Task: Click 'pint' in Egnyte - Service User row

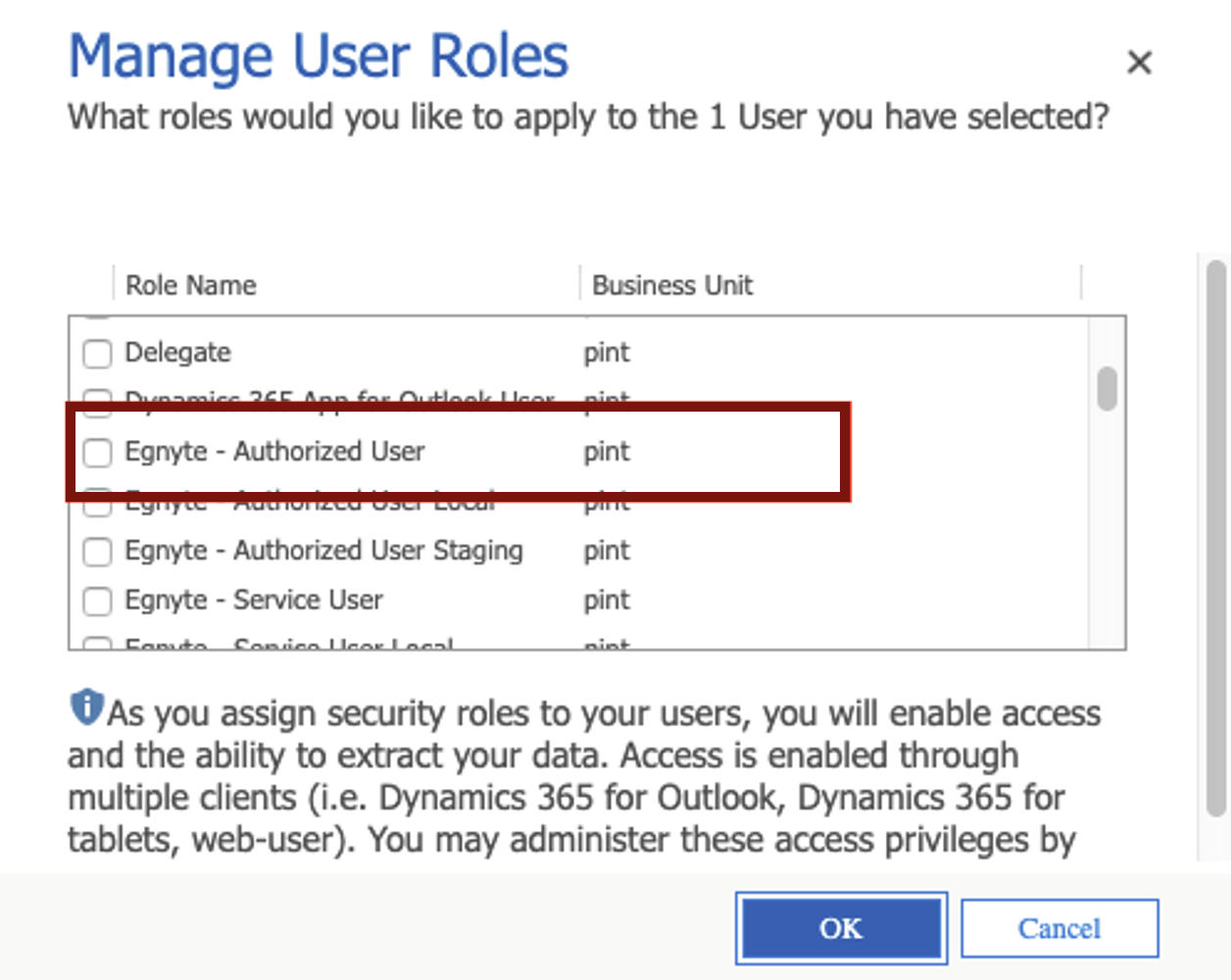Action: tap(607, 600)
